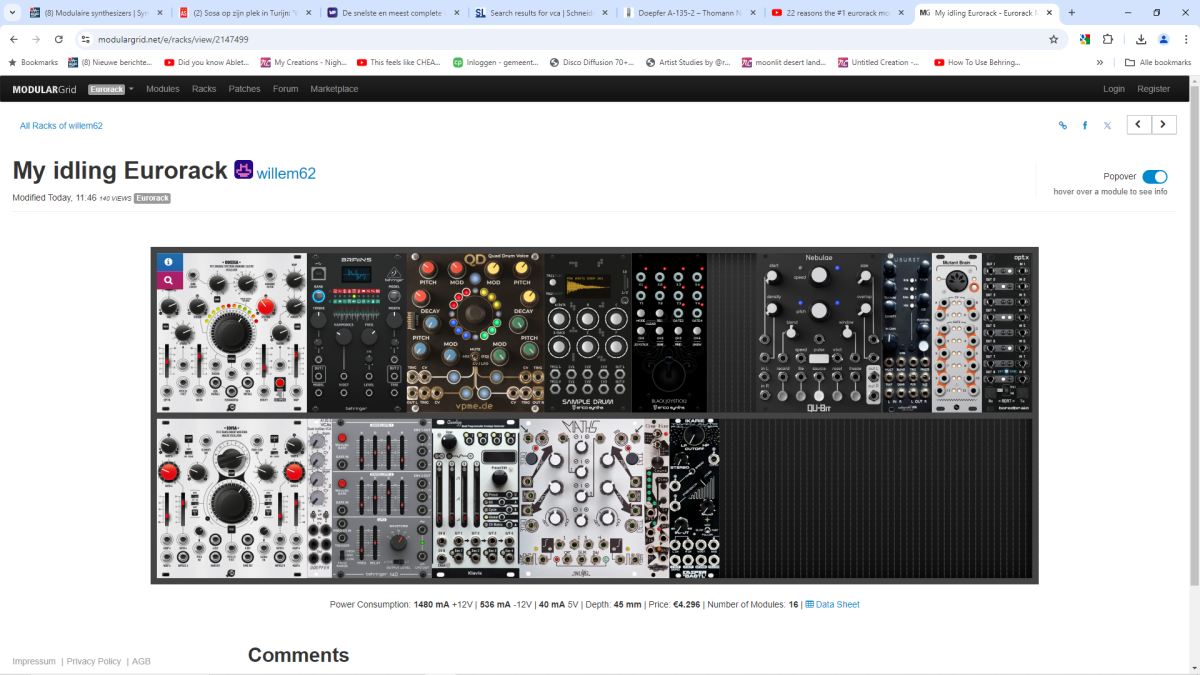
Task: Open the Privacy Policy link
Action: [94, 661]
